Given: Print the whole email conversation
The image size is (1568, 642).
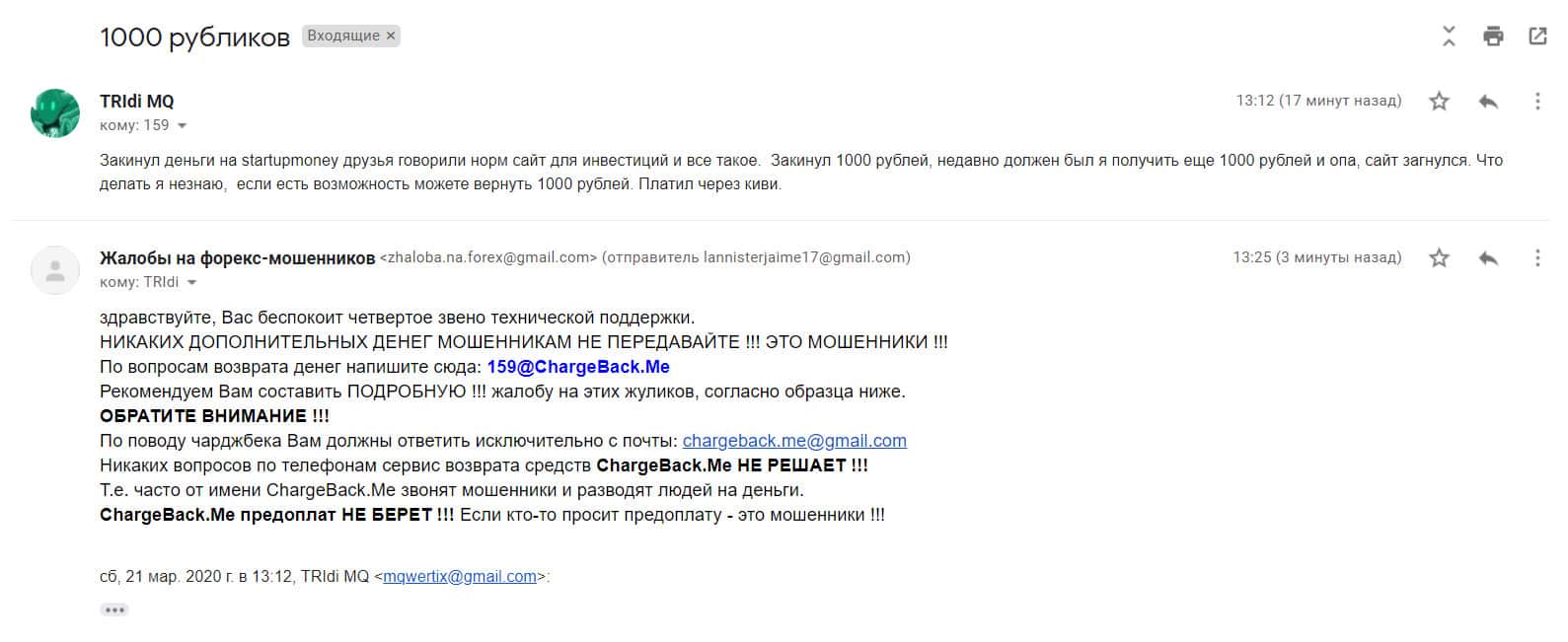Looking at the screenshot, I should [1493, 36].
